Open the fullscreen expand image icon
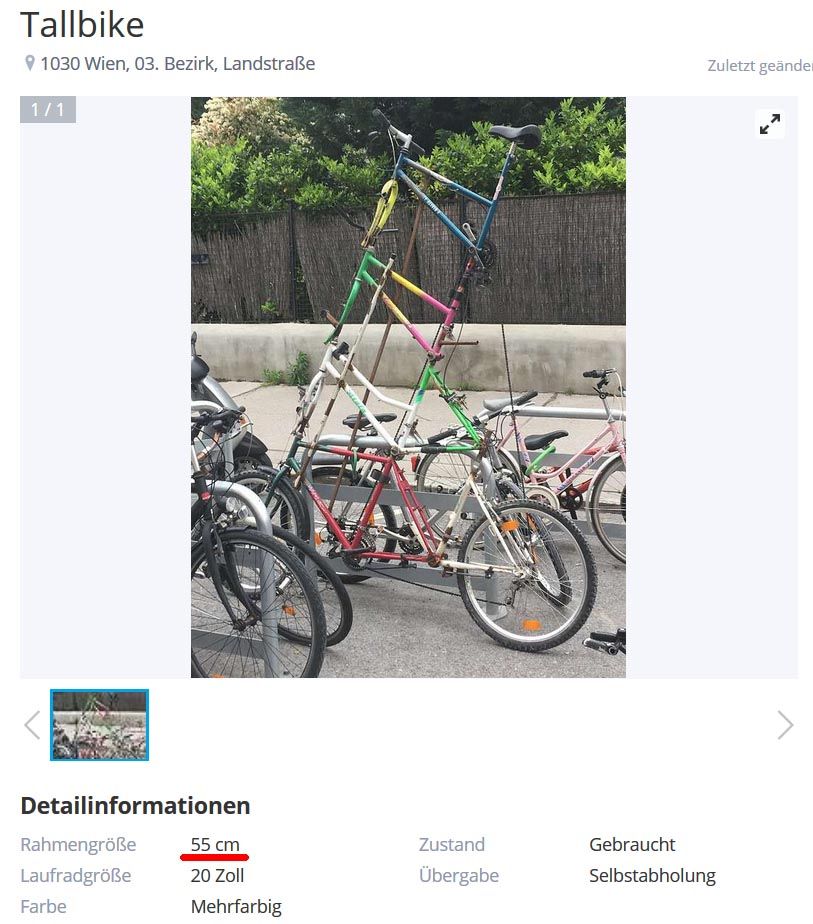 [769, 124]
